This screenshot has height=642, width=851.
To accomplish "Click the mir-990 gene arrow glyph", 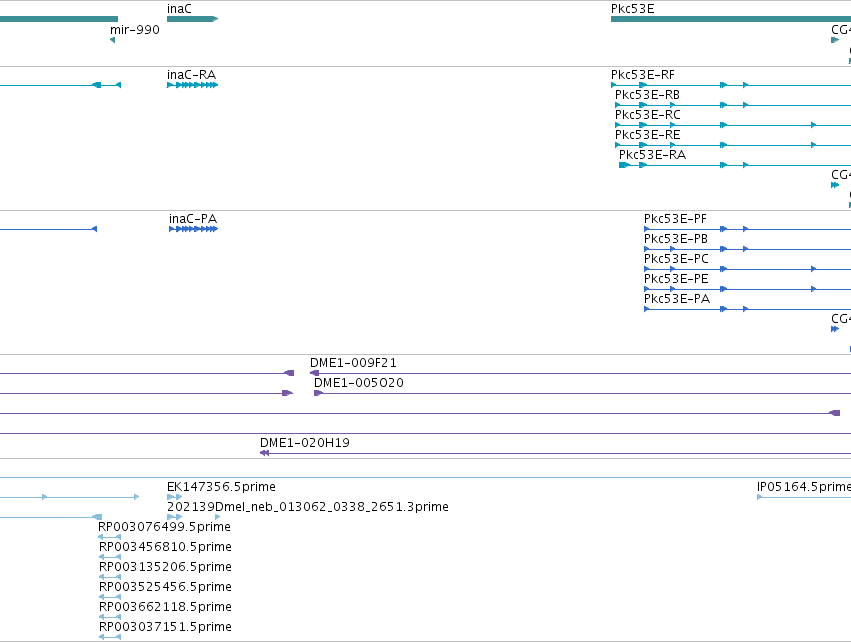I will (x=112, y=40).
